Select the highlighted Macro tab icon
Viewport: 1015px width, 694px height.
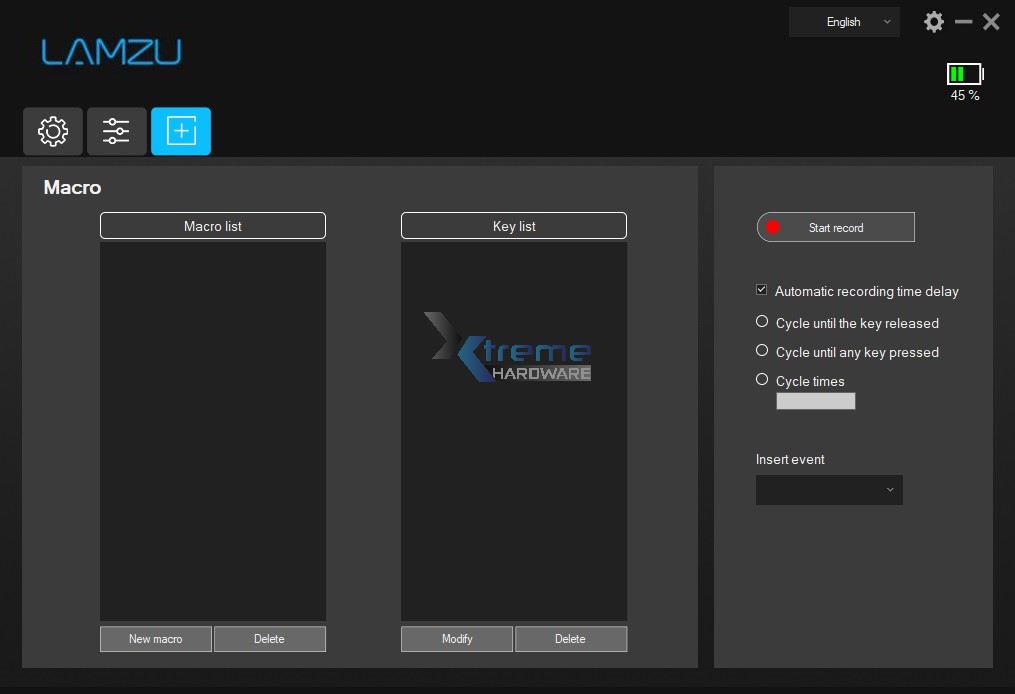click(x=181, y=131)
